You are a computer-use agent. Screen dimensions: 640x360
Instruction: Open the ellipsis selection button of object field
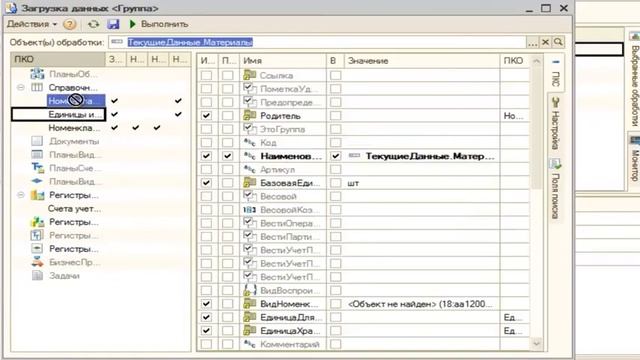(532, 42)
